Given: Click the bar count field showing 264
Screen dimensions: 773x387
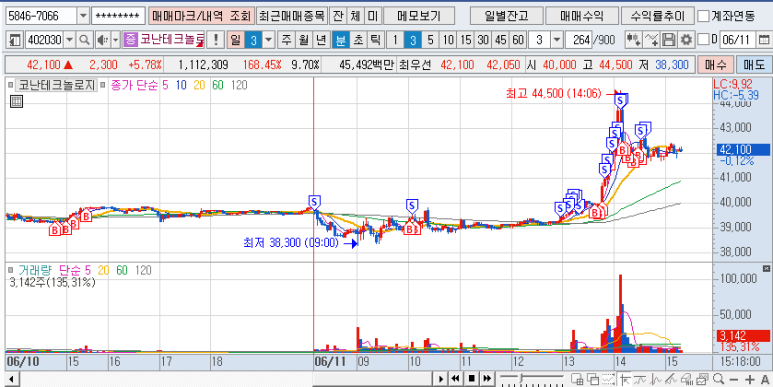Looking at the screenshot, I should [x=578, y=40].
